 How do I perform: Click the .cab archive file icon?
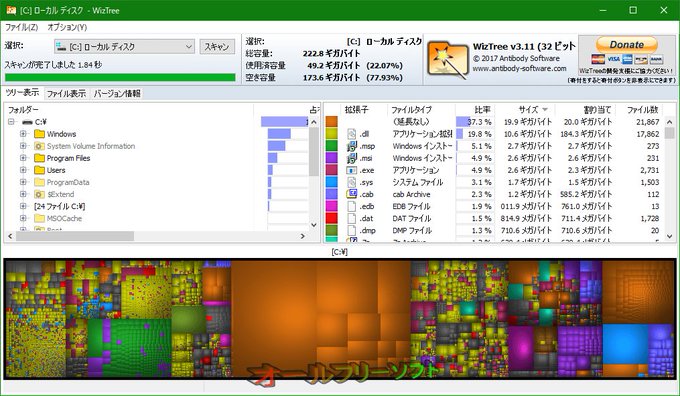coord(352,194)
